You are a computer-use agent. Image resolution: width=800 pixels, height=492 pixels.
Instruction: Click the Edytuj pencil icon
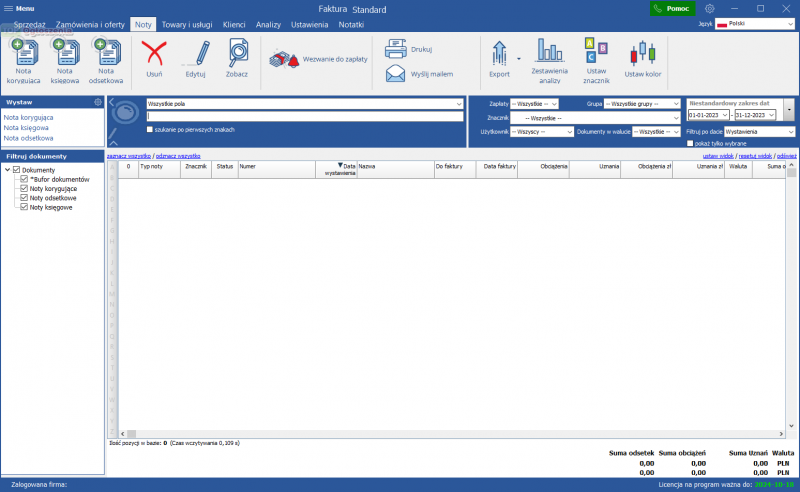pos(202,53)
